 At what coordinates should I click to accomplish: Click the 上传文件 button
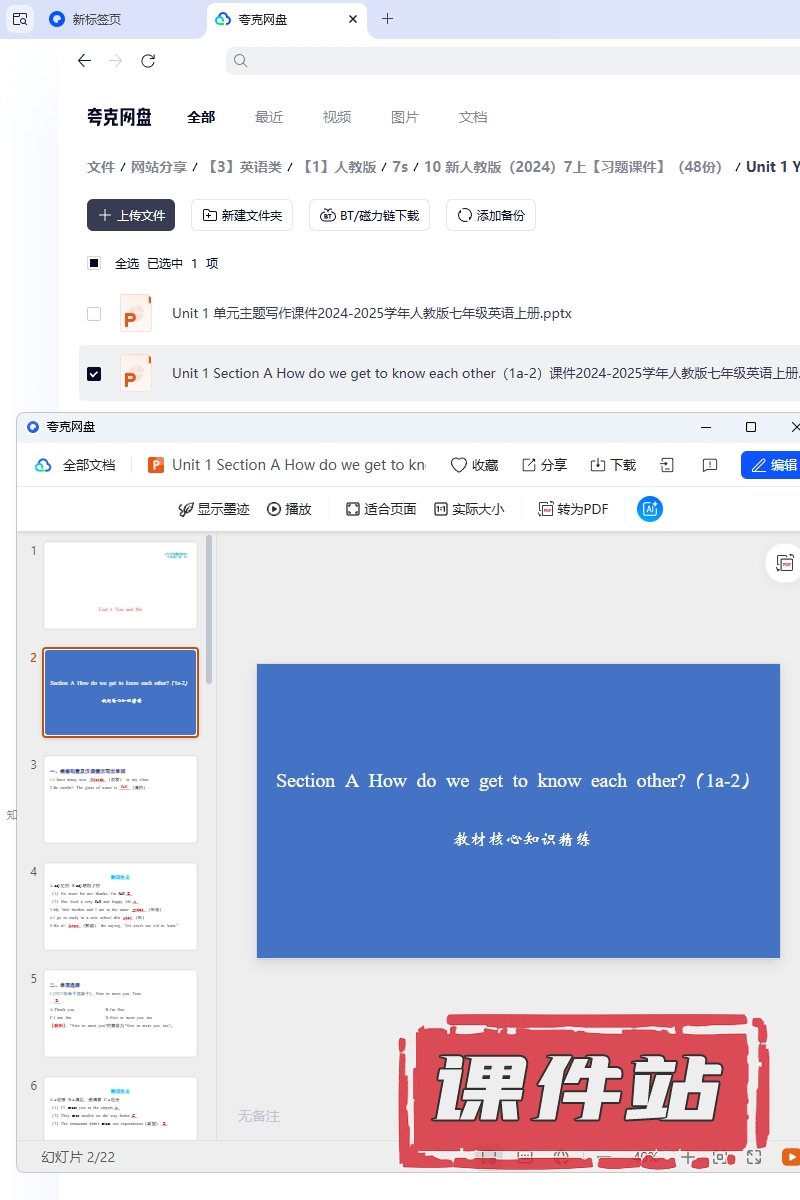point(131,215)
